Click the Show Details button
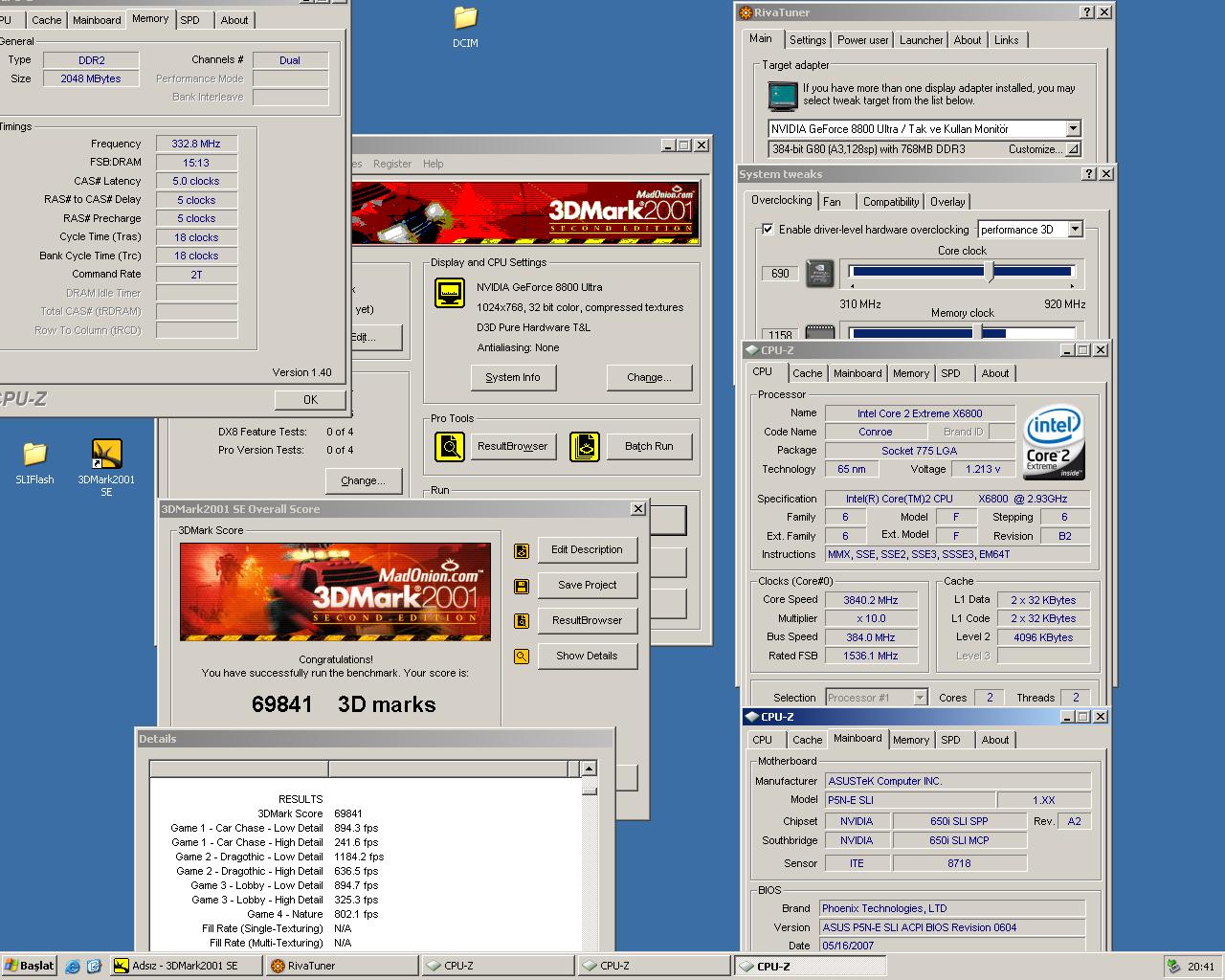 (587, 656)
